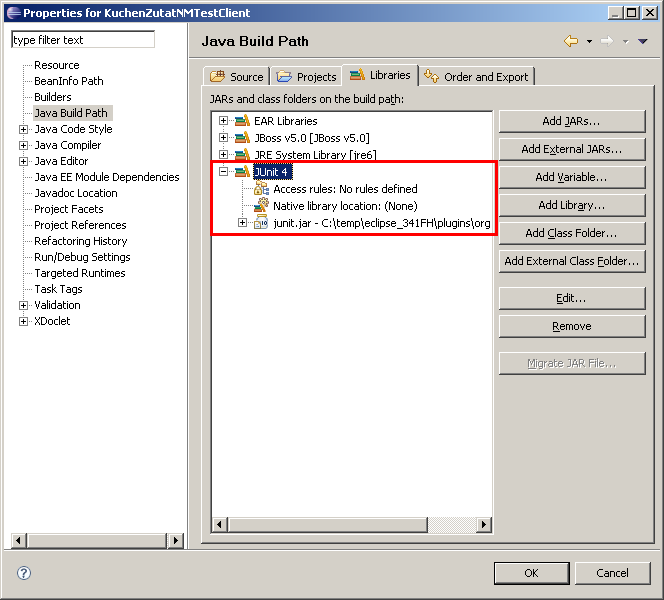
Task: Click the Source tab folder icon
Action: click(218, 77)
